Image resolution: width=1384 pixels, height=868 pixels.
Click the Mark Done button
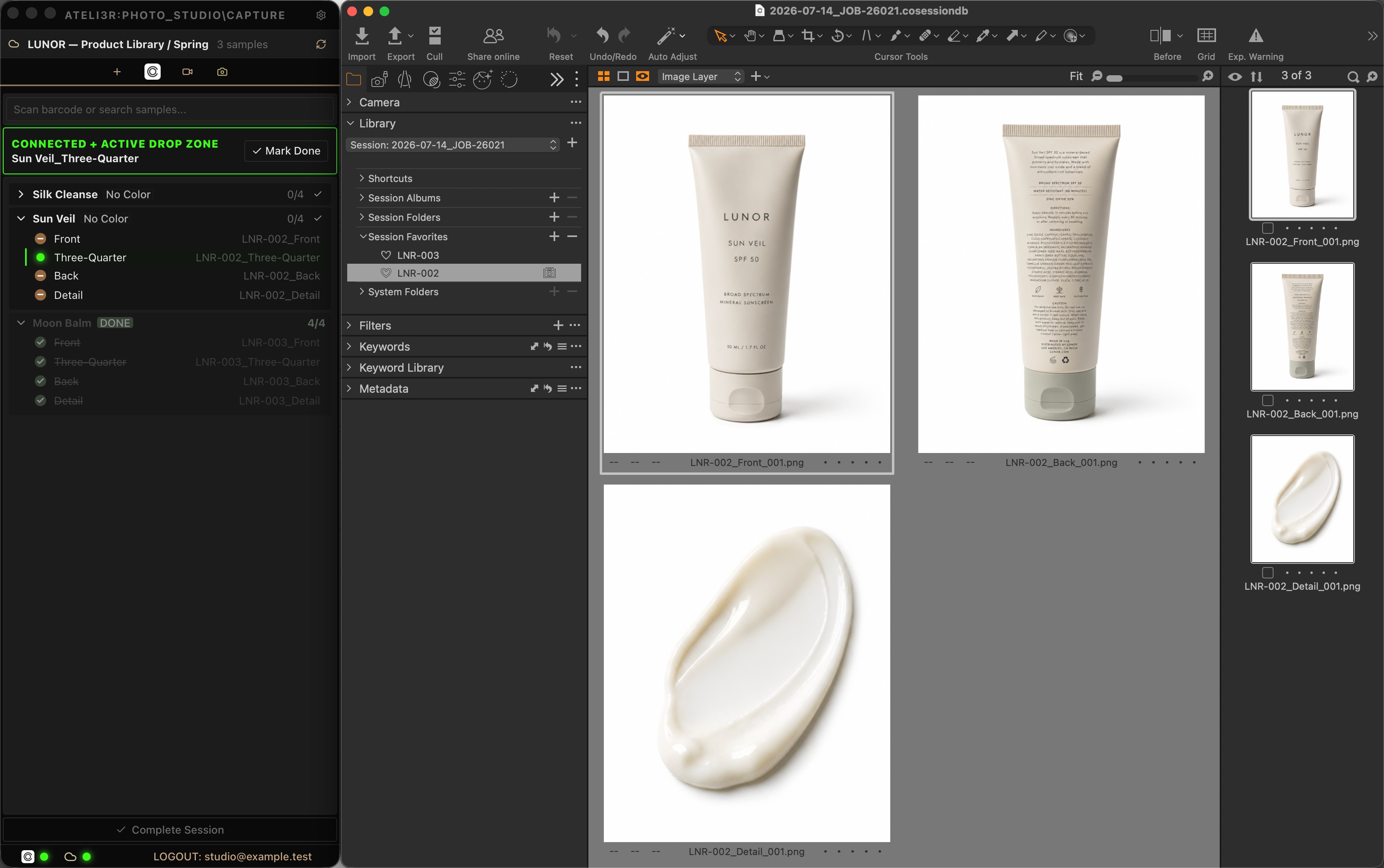pyautogui.click(x=286, y=151)
